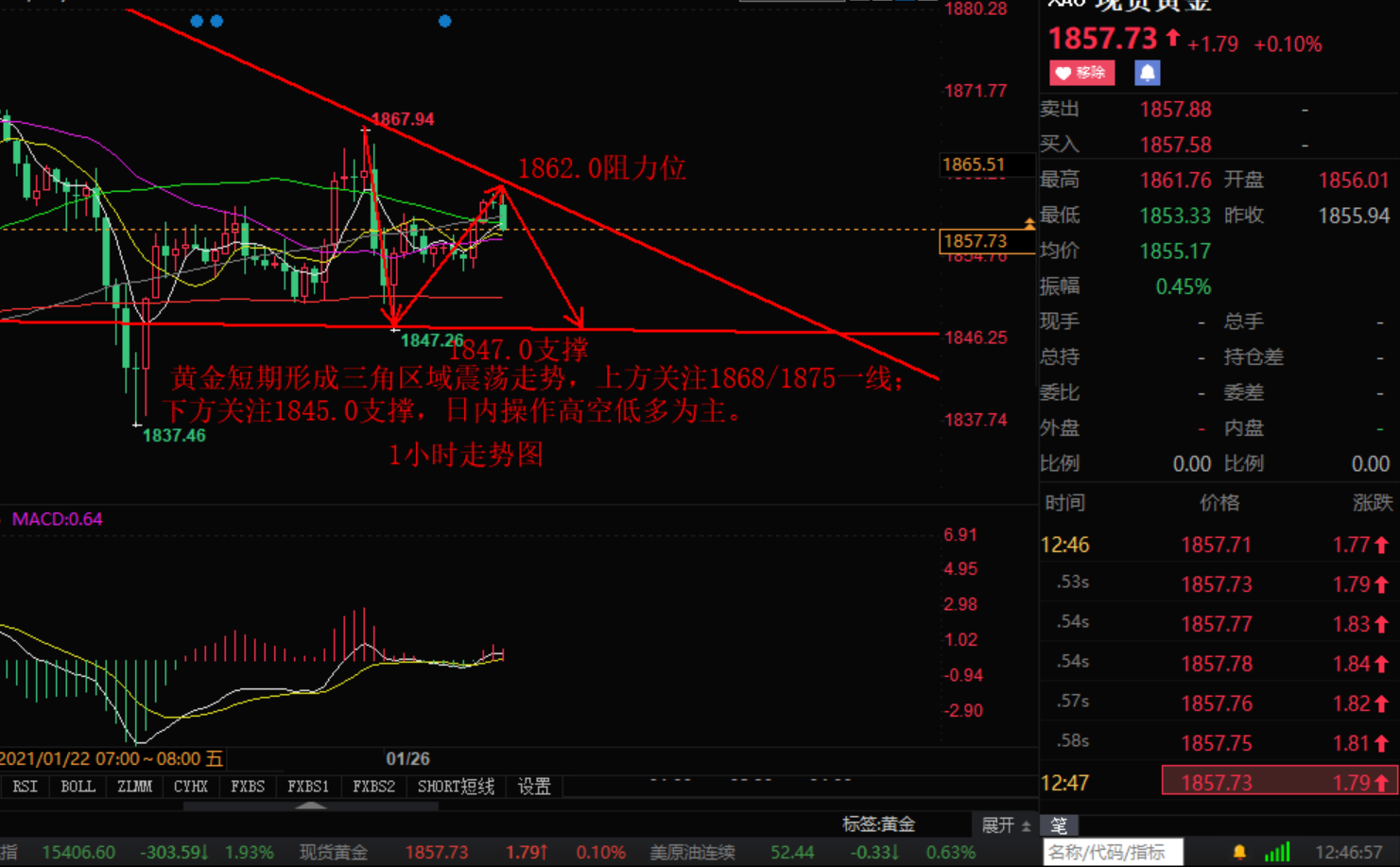Click the 开盘 value 1856.01

pos(1354,181)
